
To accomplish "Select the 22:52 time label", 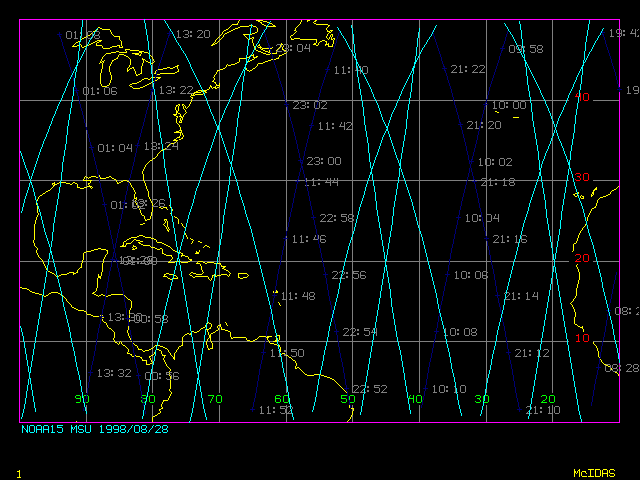I will coord(370,389).
